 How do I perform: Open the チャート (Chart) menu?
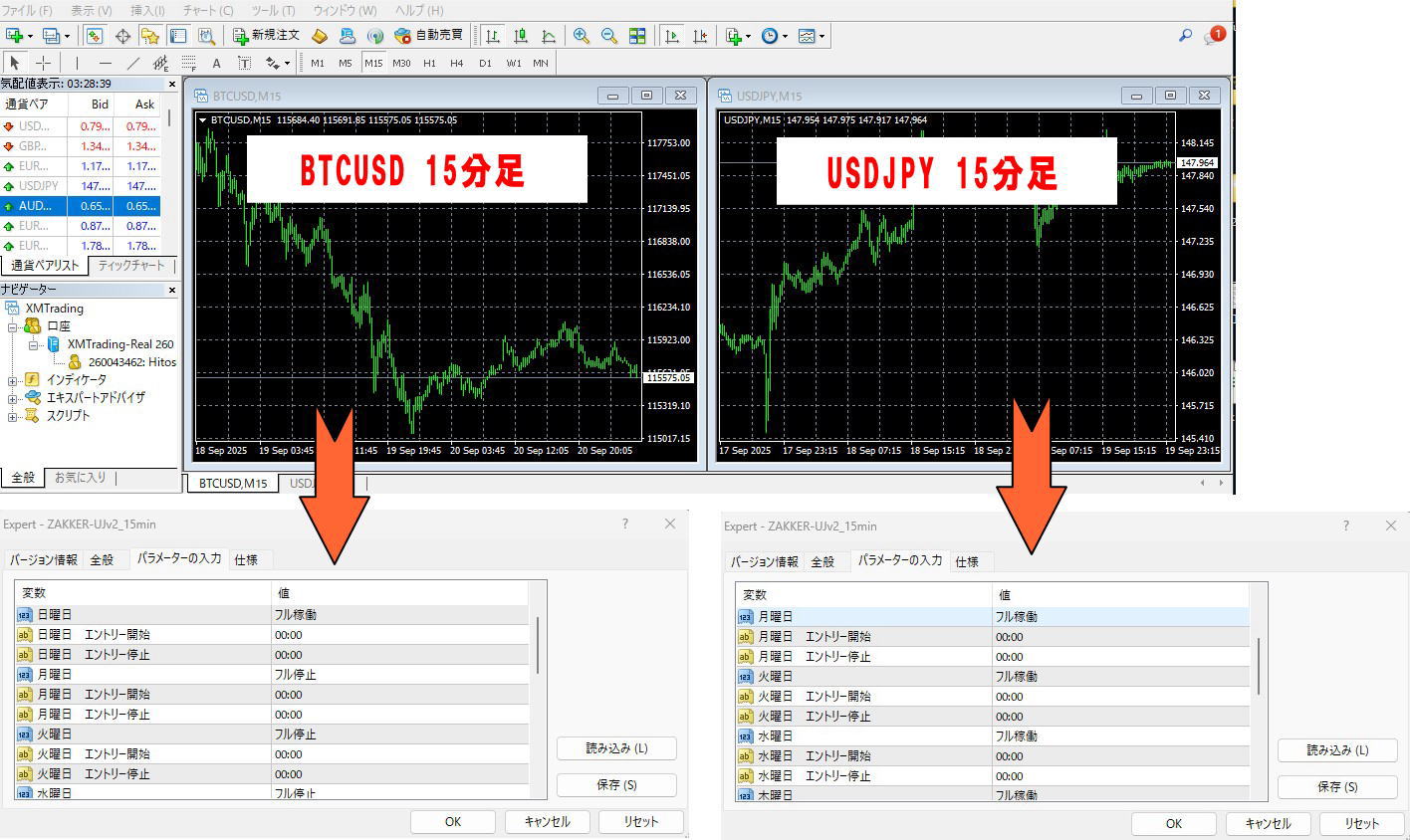click(x=207, y=10)
